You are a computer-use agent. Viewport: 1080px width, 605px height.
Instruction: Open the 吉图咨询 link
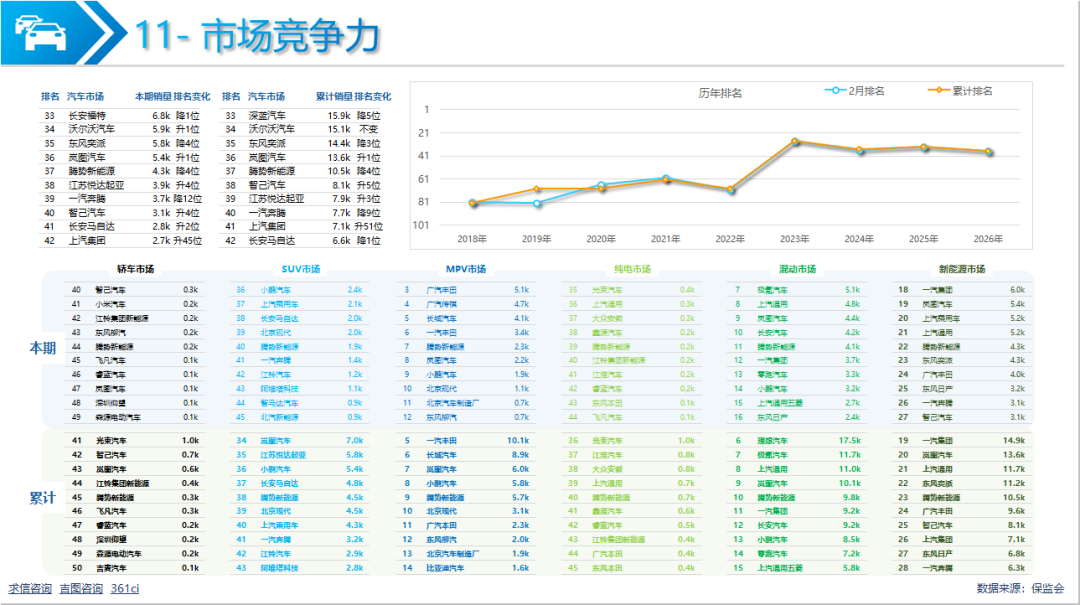[81, 588]
